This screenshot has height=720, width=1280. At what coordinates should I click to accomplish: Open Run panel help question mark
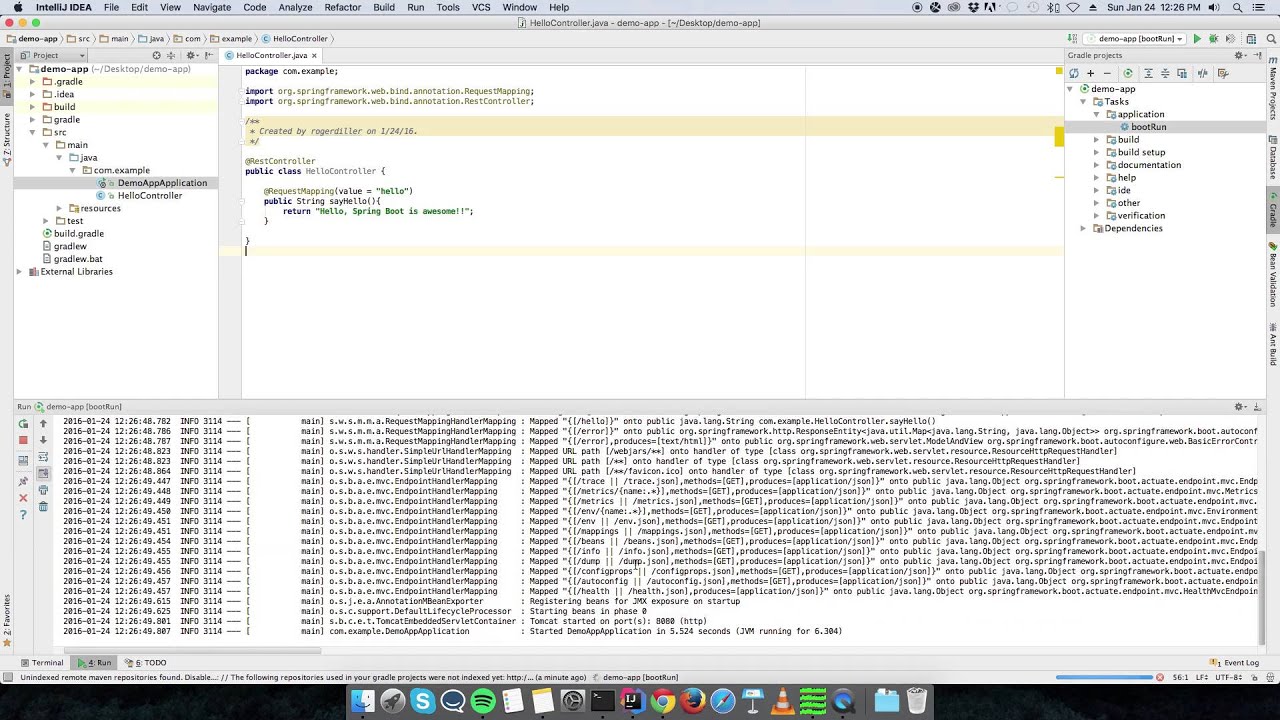pos(23,515)
